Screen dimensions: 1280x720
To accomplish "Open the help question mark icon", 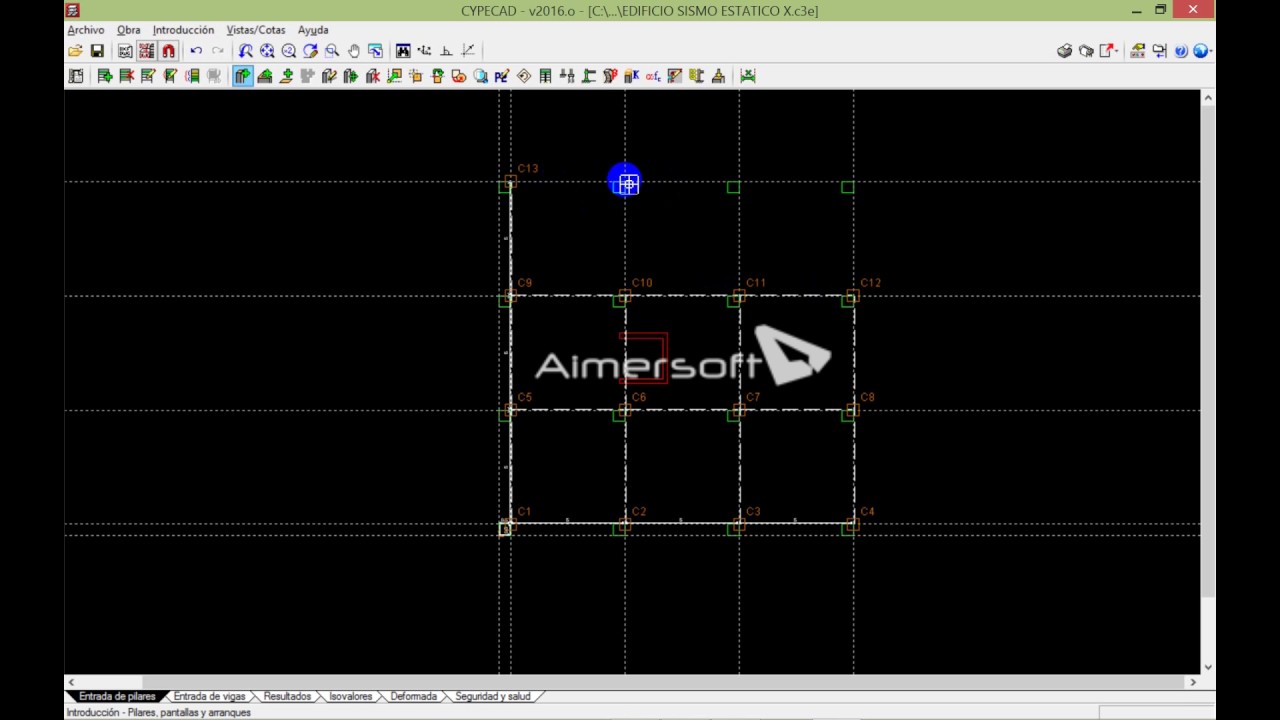I will pos(1181,51).
